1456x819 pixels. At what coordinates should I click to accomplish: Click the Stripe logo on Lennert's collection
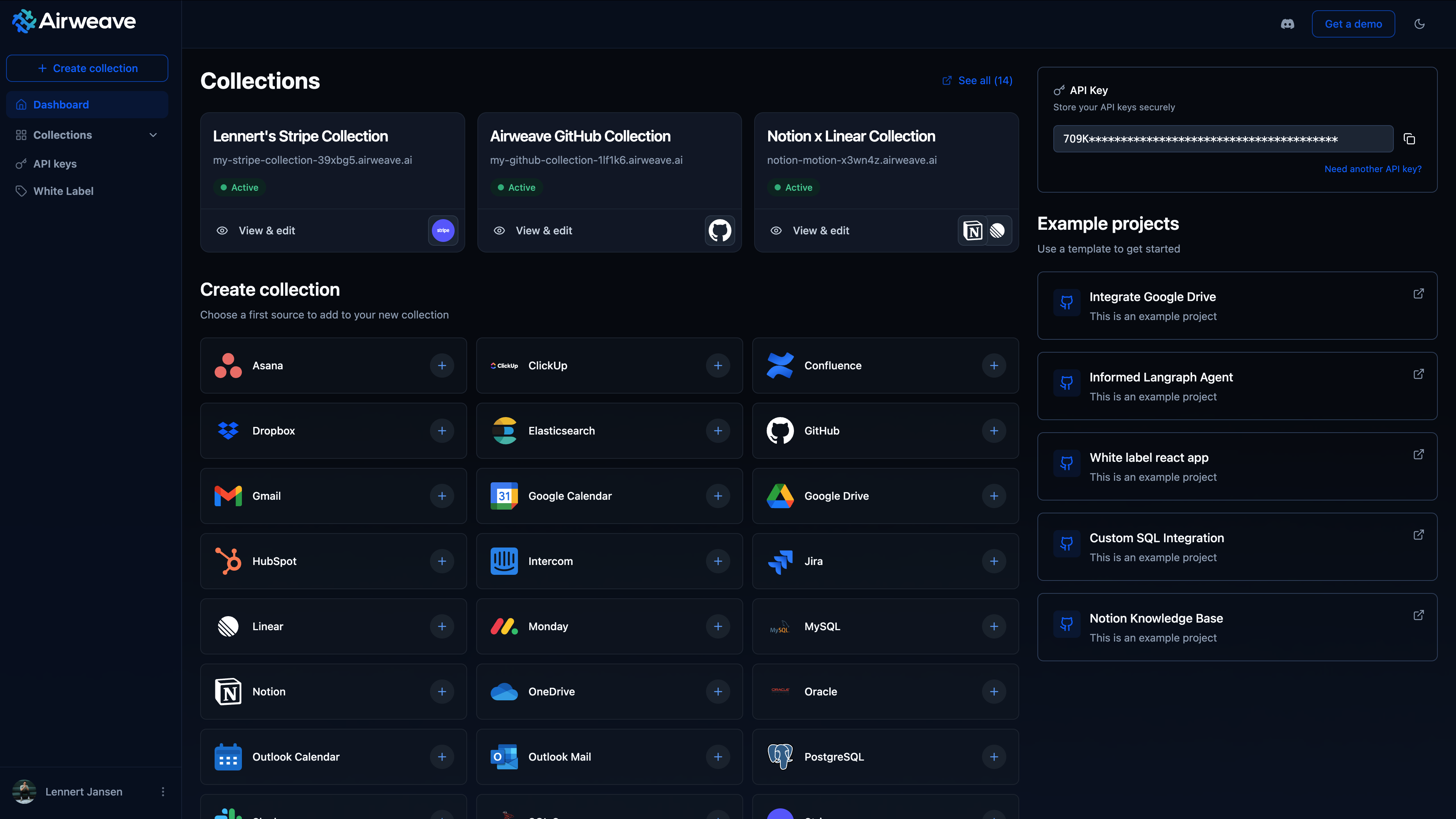point(443,231)
